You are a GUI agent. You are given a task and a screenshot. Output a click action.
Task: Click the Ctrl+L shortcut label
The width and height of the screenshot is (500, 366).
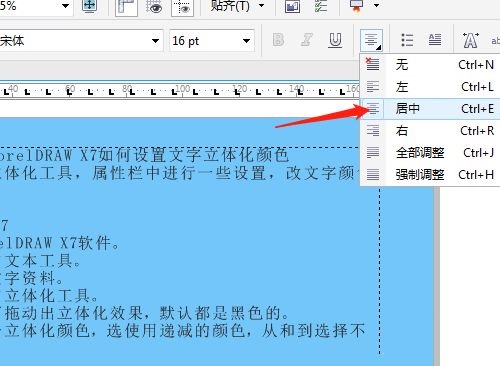(477, 87)
